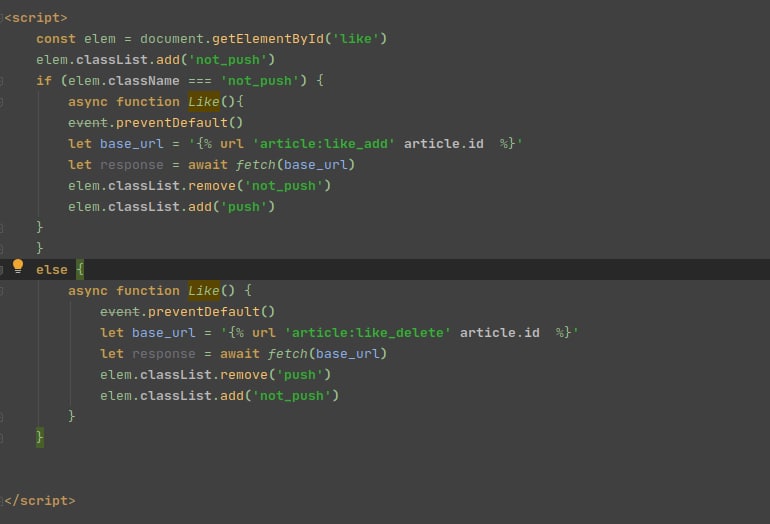Click the const keyword
Screen dimensions: 770x524
click(56, 39)
